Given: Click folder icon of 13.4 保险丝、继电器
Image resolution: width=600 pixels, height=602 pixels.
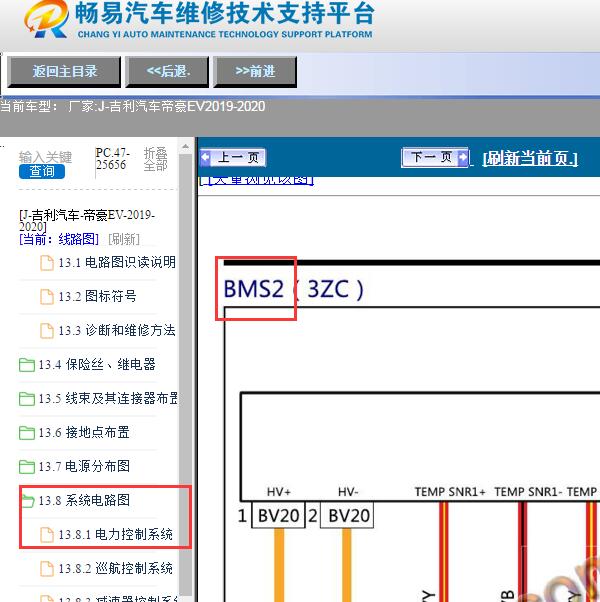Looking at the screenshot, I should coord(27,365).
